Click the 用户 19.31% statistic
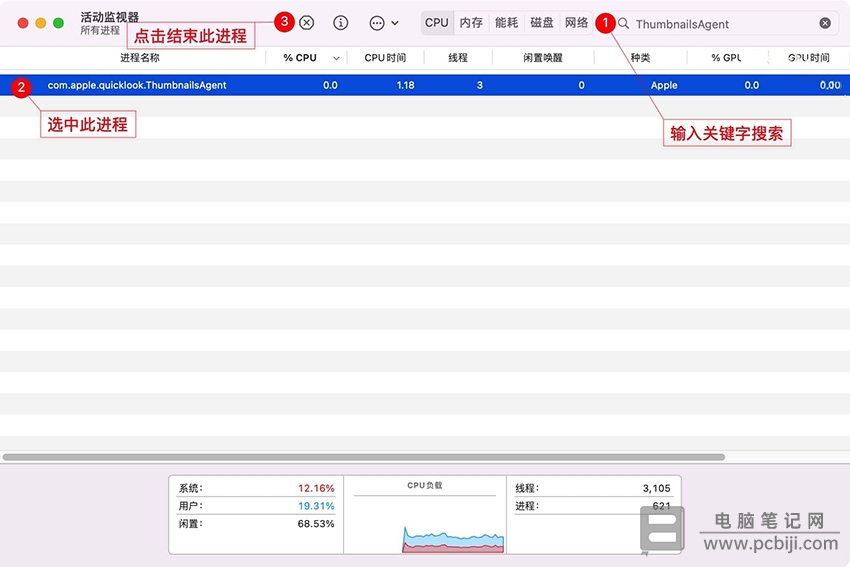Viewport: 850px width, 567px height. [x=256, y=506]
